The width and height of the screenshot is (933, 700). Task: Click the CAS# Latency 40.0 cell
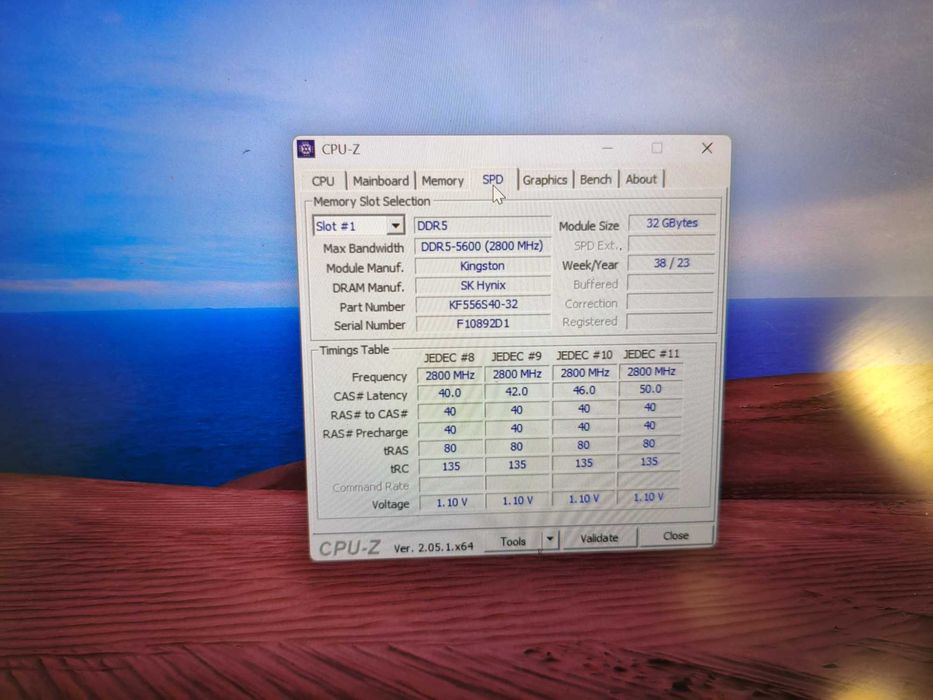click(450, 393)
